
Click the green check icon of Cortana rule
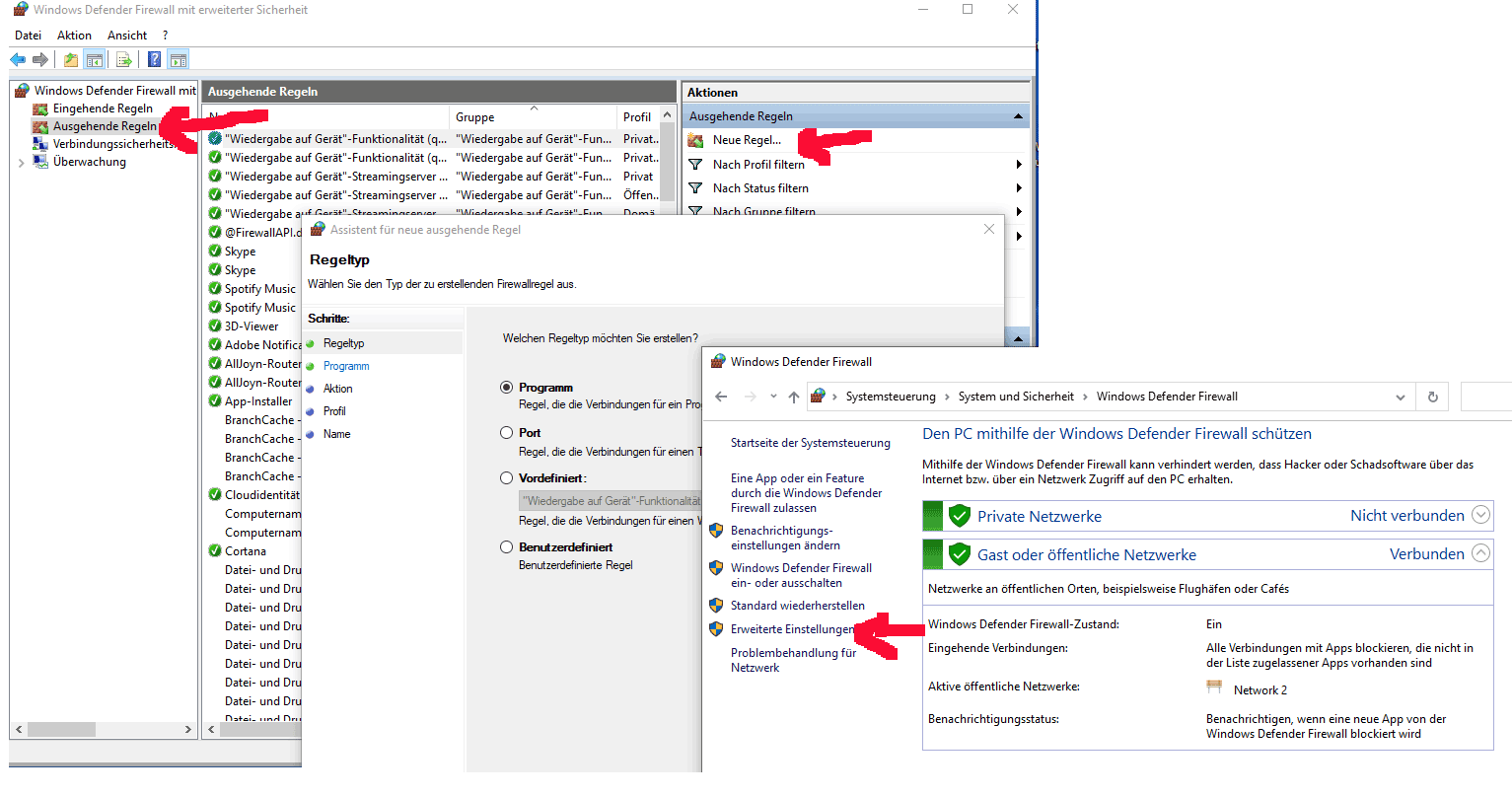click(x=215, y=551)
